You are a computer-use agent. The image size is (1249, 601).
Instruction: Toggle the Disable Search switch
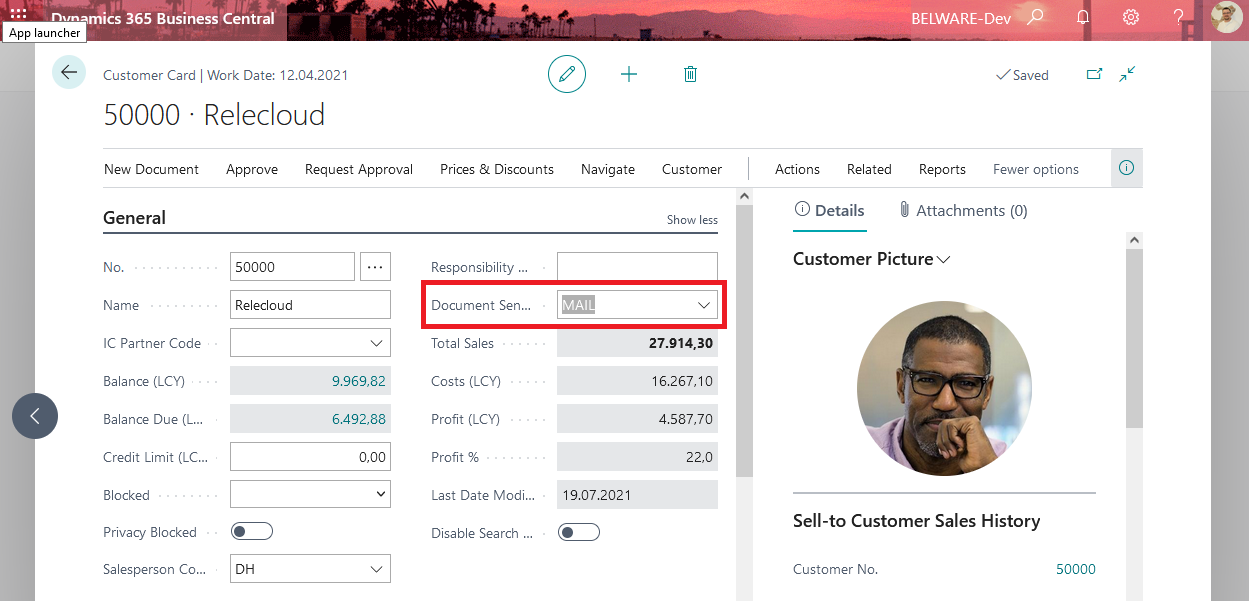(x=579, y=532)
